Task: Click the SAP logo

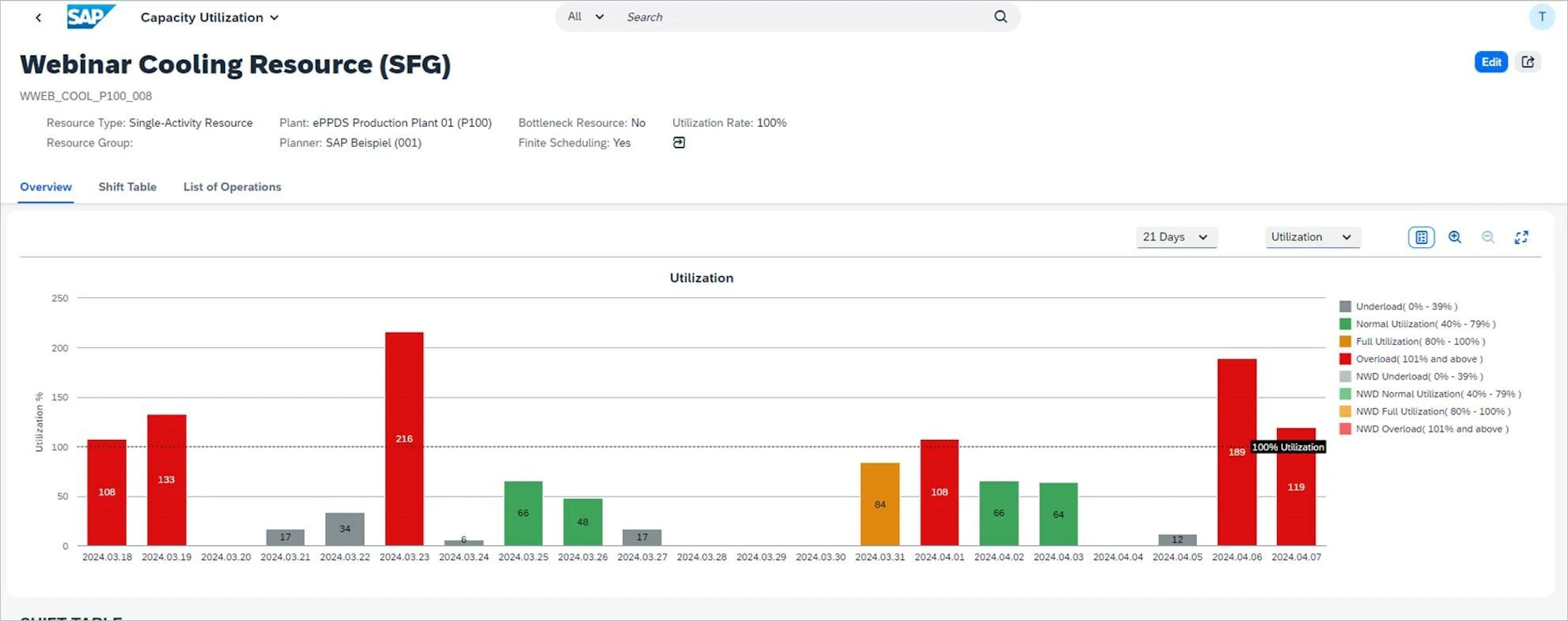Action: click(x=90, y=17)
